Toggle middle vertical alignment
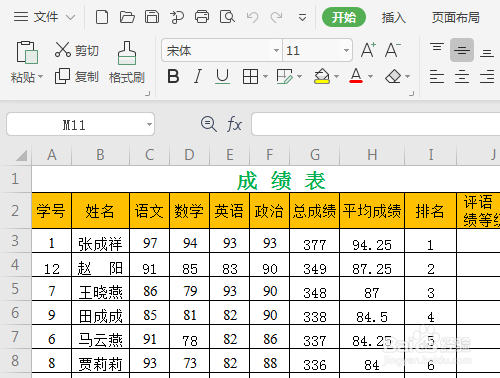Screen dimensions: 500x378 pyautogui.click(x=462, y=50)
